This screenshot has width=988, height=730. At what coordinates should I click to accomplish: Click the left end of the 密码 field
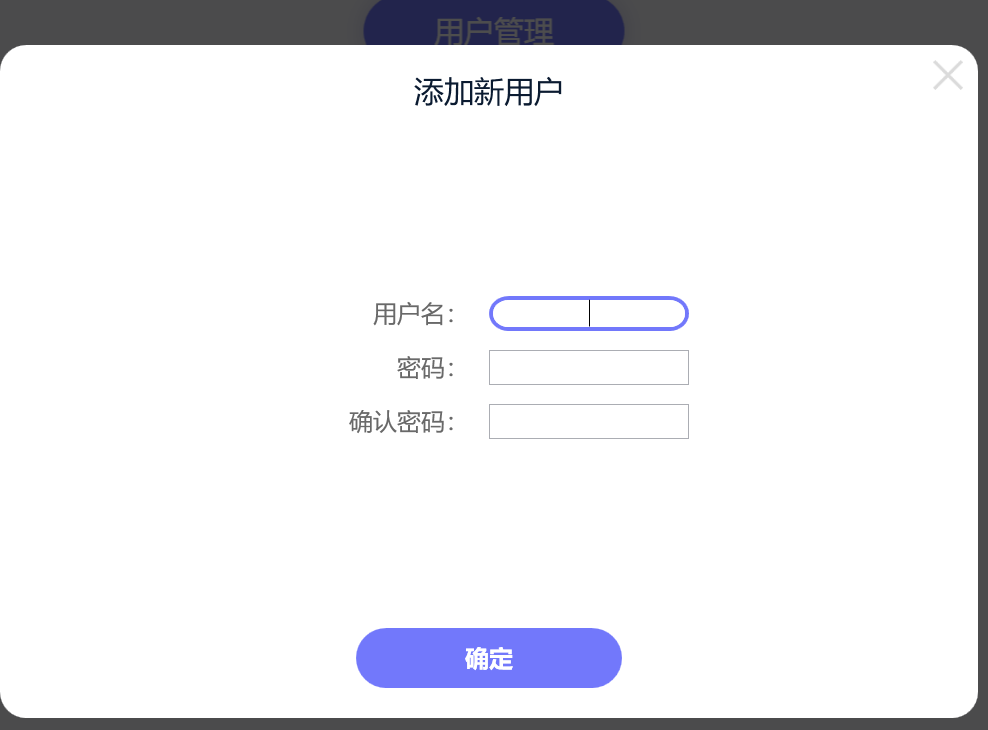tap(499, 367)
